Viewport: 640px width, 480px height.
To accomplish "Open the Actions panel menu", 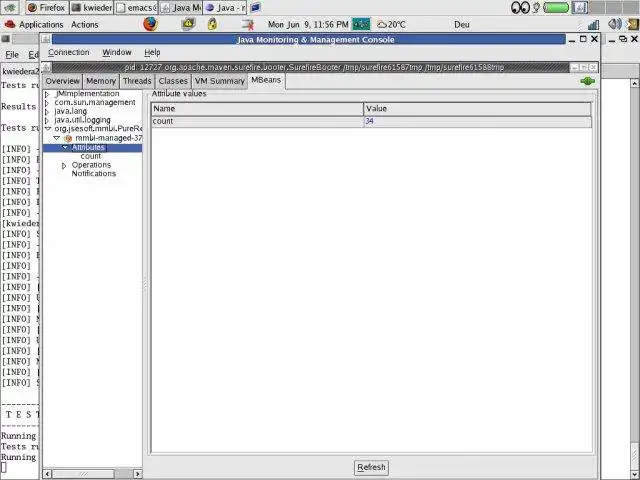I will click(84, 24).
